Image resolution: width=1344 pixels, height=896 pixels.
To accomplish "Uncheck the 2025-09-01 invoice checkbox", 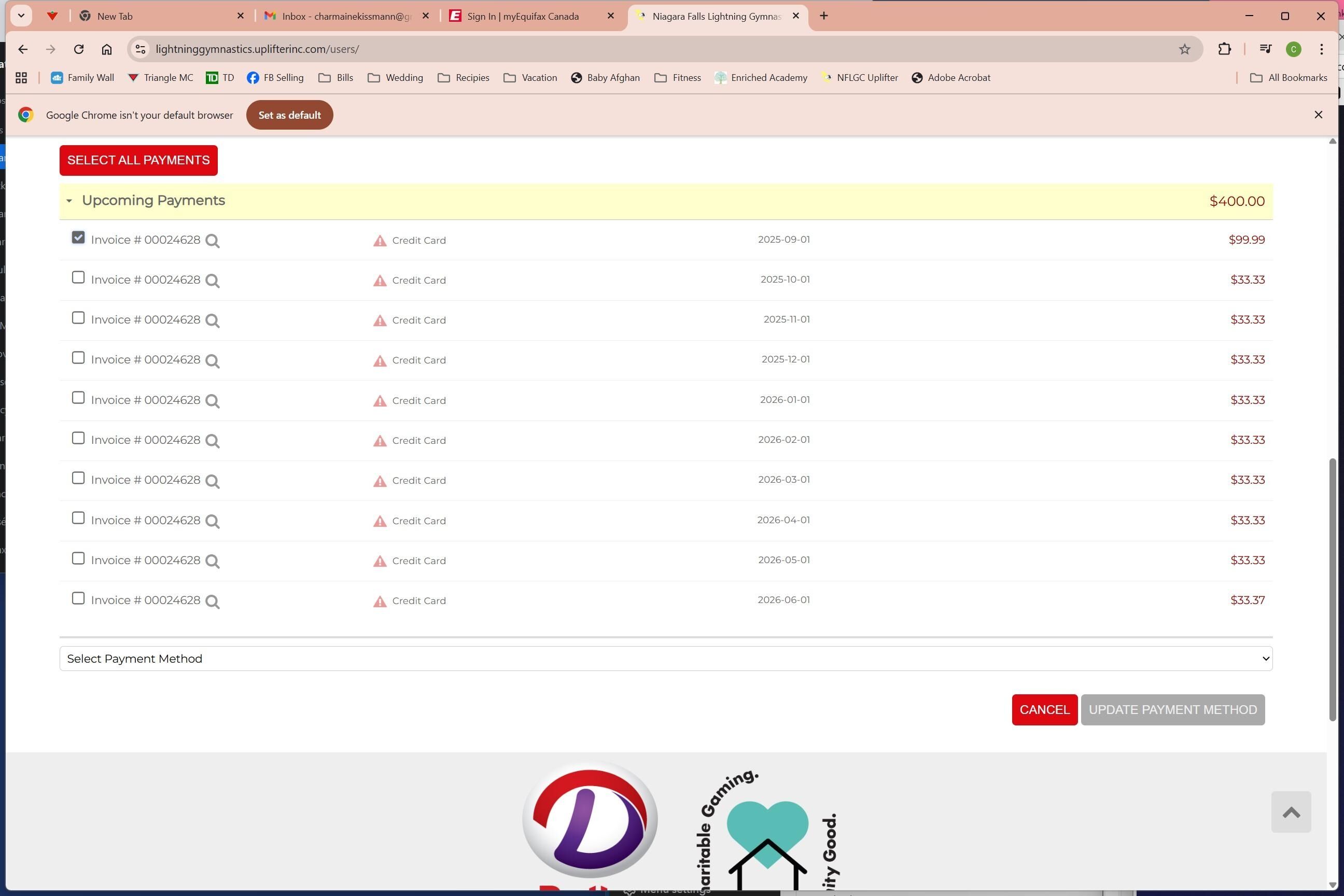I will tap(78, 237).
